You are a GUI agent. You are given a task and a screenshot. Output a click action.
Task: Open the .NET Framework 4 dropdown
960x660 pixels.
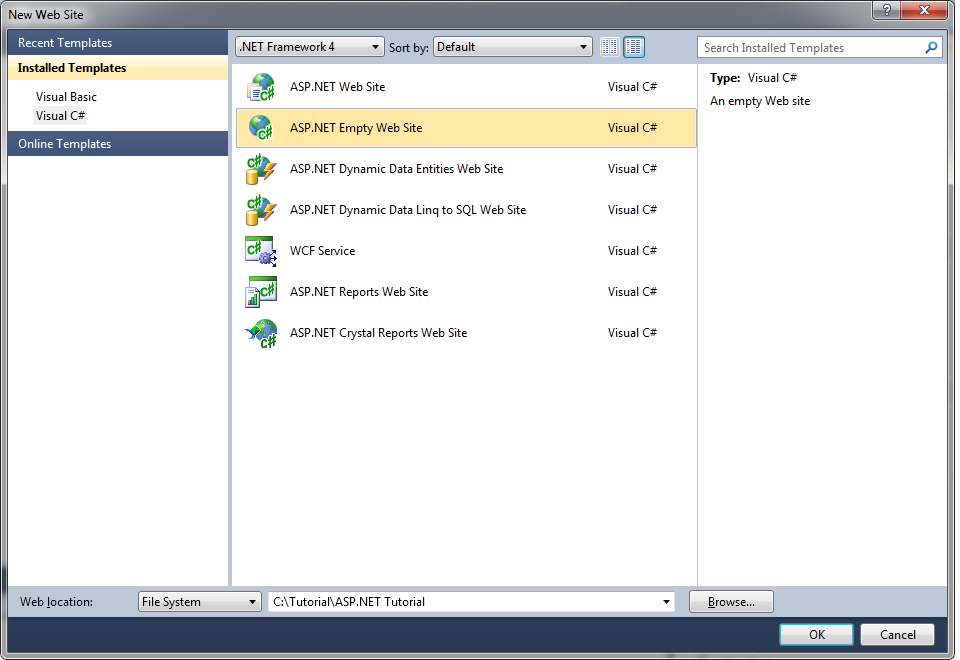(x=310, y=47)
